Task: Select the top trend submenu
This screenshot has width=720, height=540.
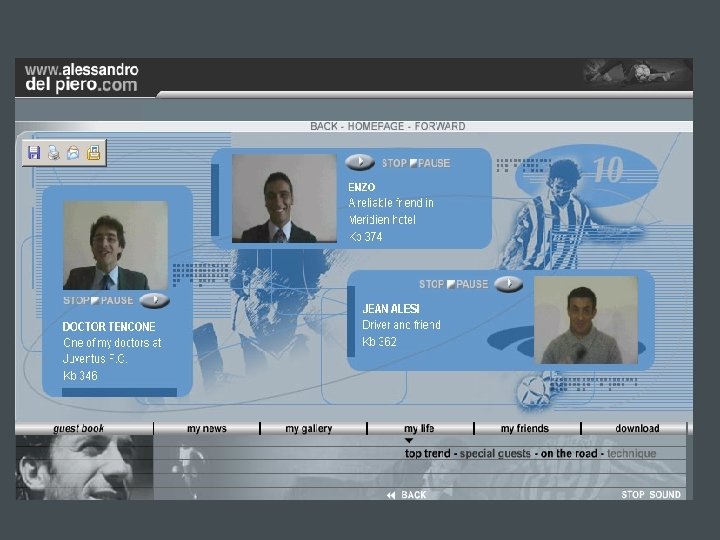Action: [428, 454]
